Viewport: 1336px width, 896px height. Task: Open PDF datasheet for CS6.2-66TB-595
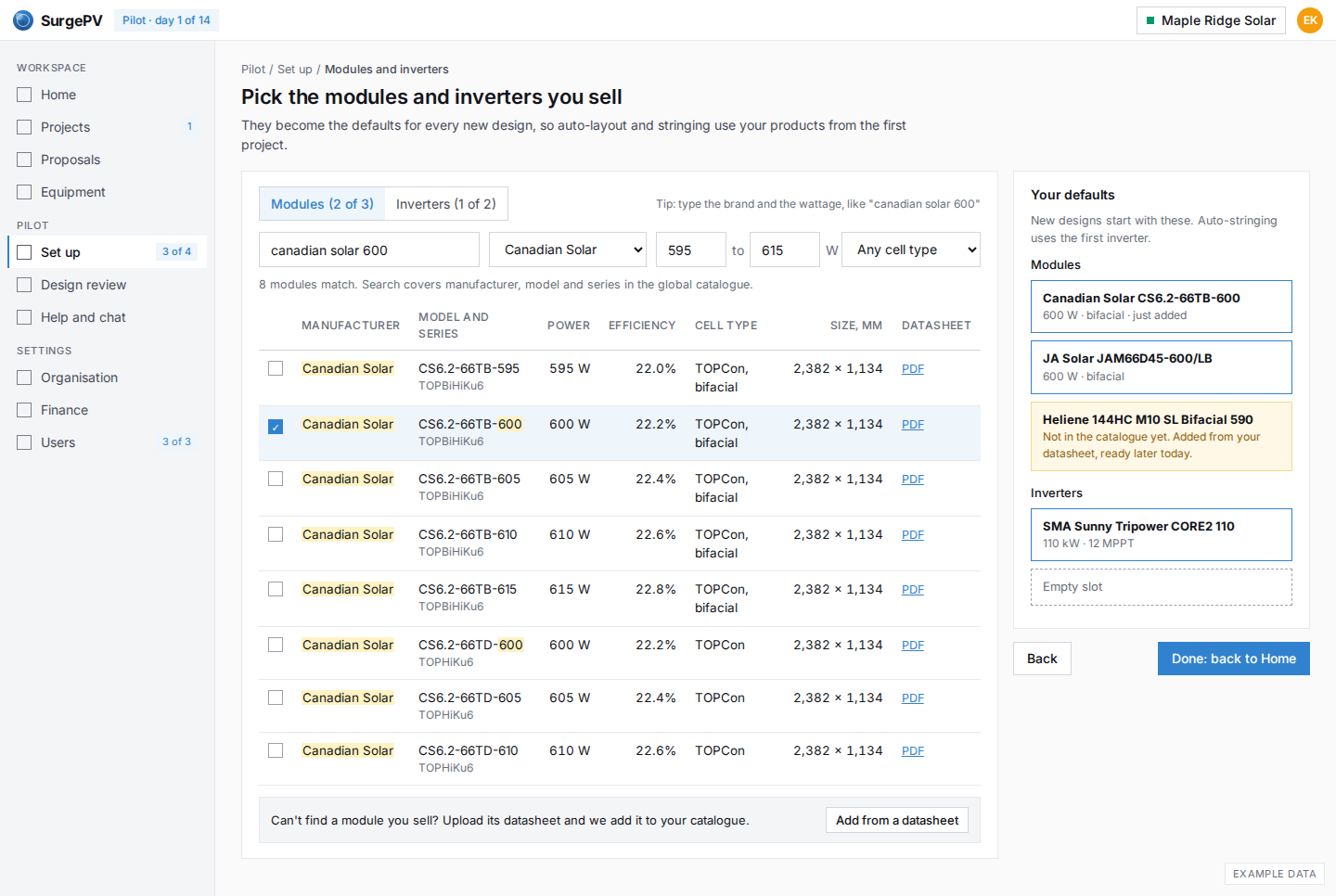click(913, 368)
